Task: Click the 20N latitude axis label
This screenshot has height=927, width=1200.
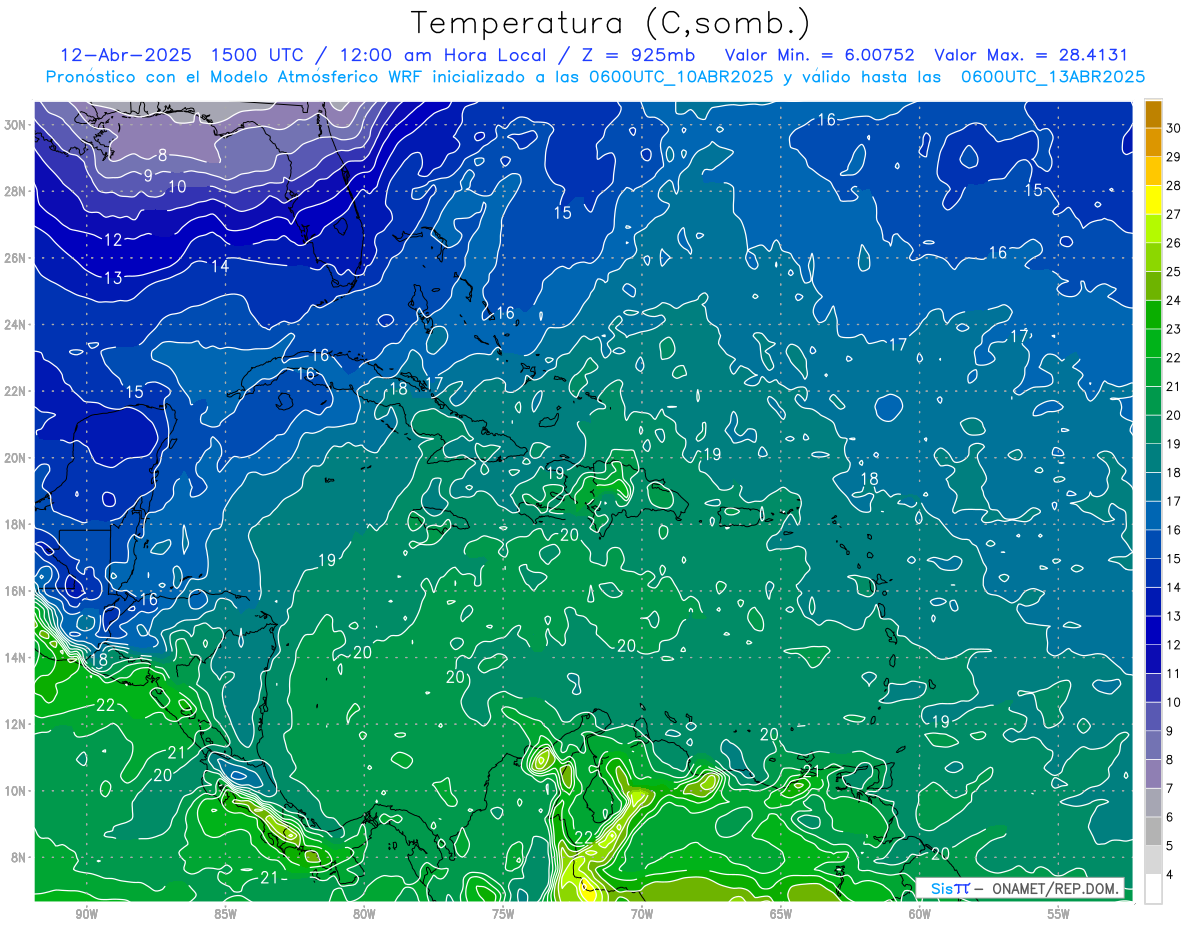Action: click(x=15, y=458)
